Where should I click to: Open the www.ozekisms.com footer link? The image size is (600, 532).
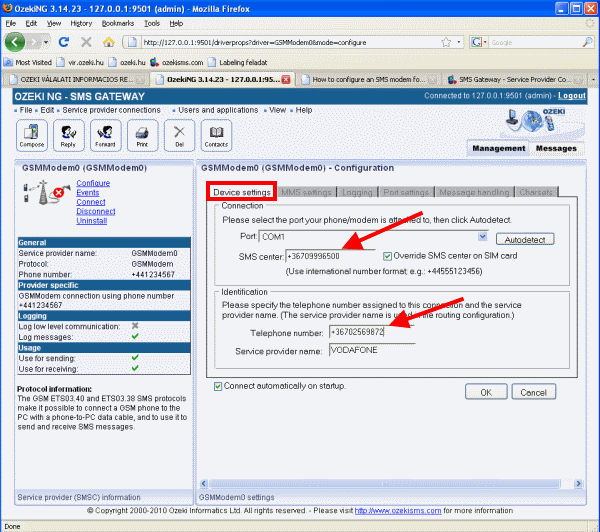[x=398, y=511]
